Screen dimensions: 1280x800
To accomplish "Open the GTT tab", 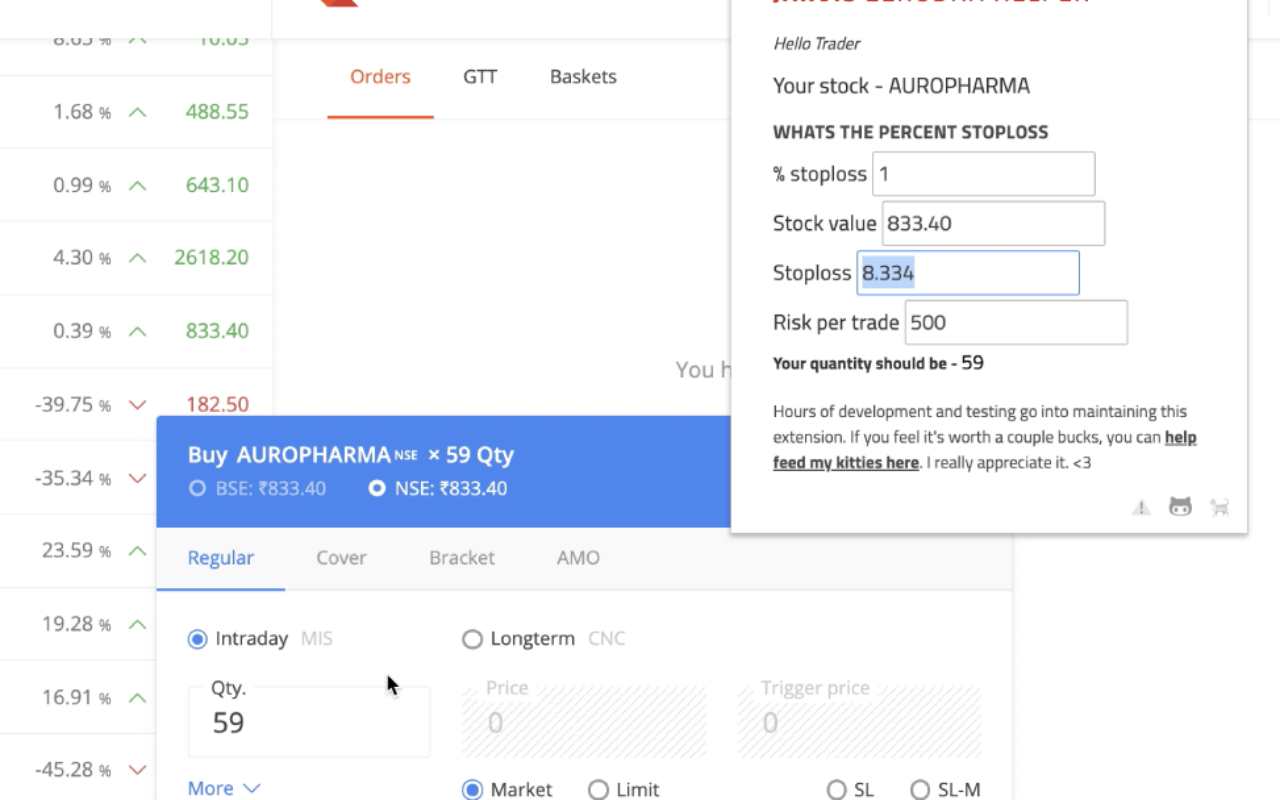I will [x=480, y=77].
